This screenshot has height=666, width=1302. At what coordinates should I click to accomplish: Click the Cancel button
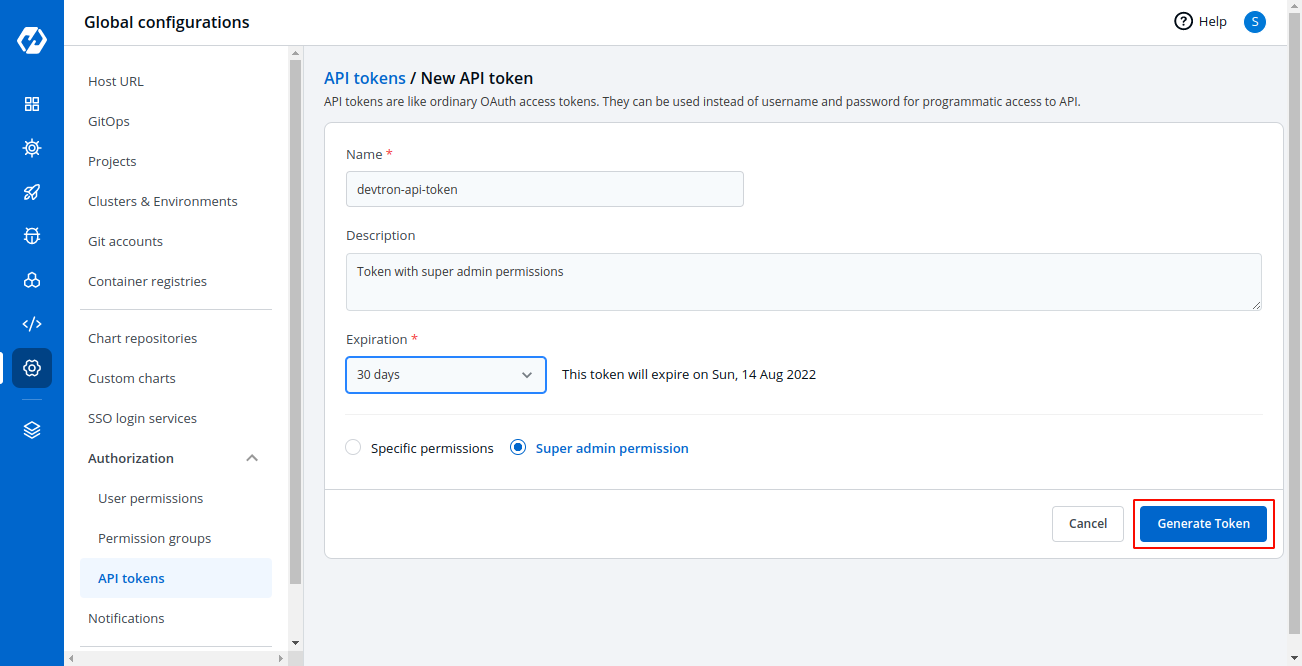[x=1088, y=524]
